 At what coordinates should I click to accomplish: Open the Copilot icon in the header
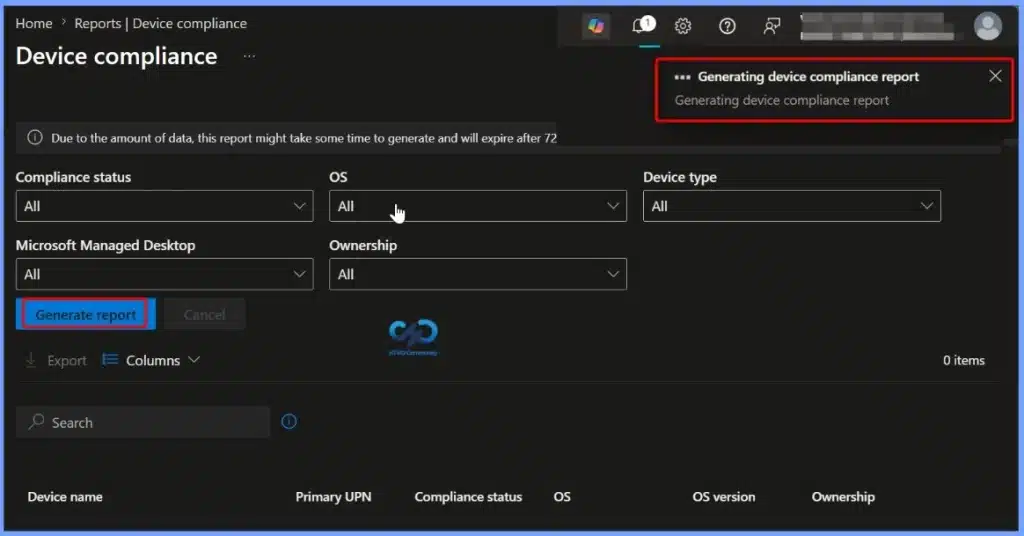[596, 26]
